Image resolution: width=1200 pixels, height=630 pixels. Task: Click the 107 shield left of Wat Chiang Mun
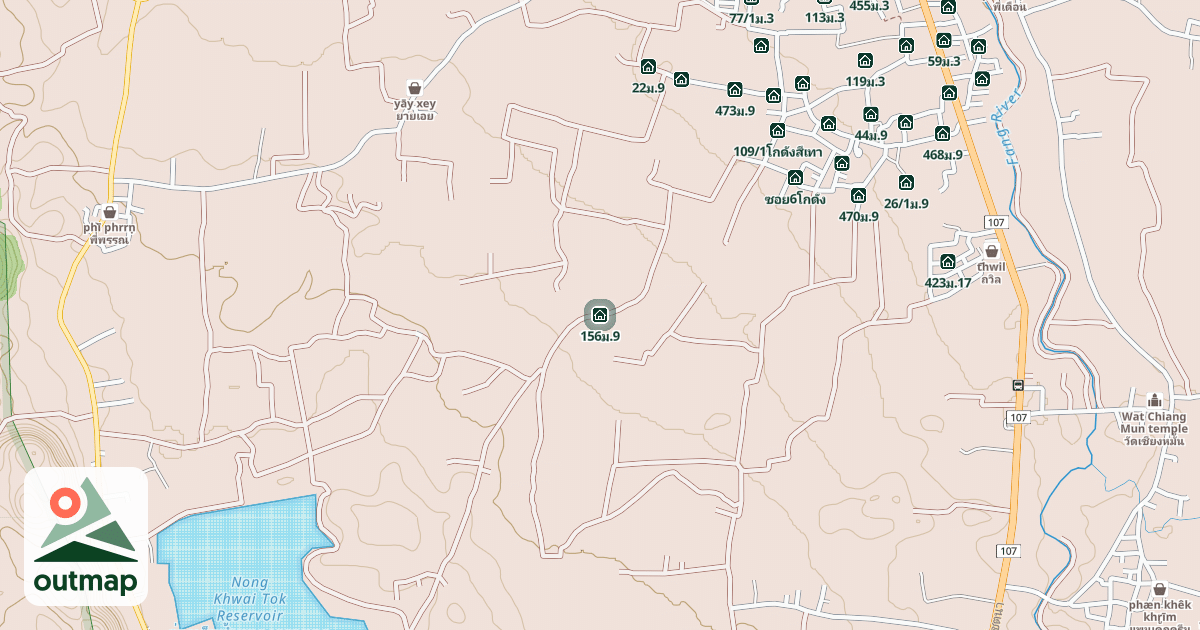[x=1018, y=417]
